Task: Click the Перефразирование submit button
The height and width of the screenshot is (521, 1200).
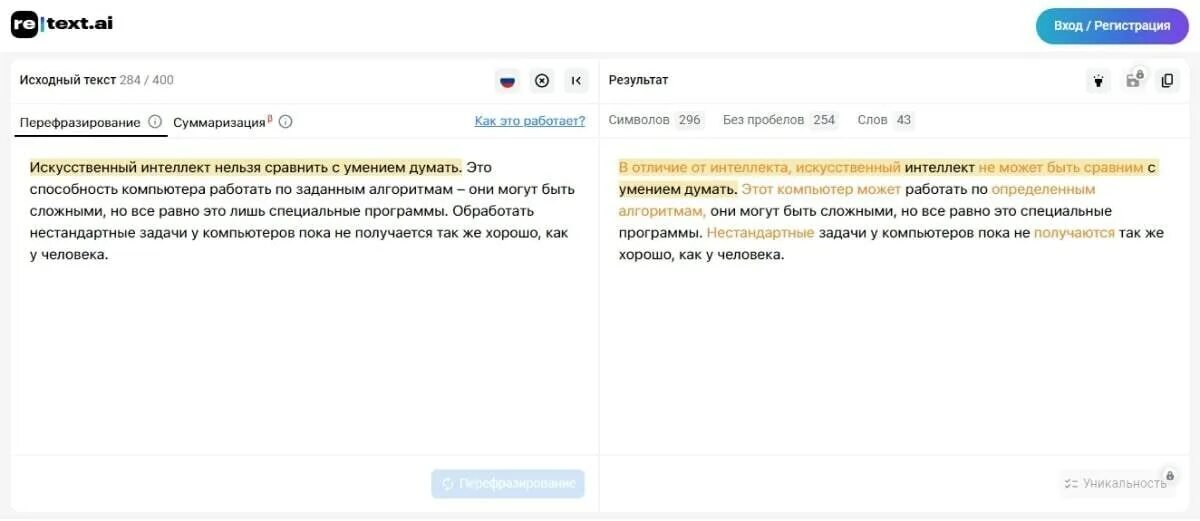Action: click(508, 484)
